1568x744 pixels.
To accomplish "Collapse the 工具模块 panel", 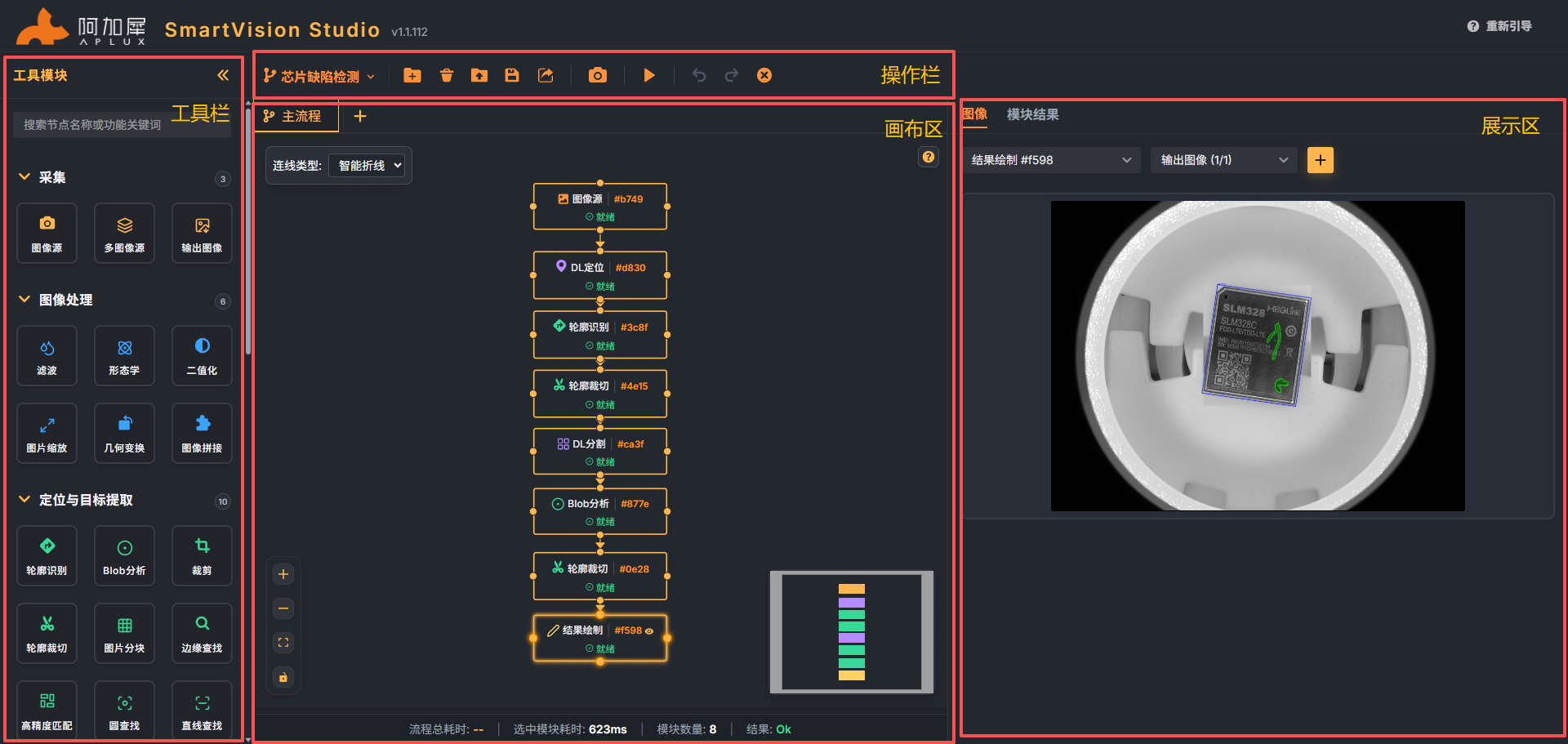I will click(x=223, y=75).
